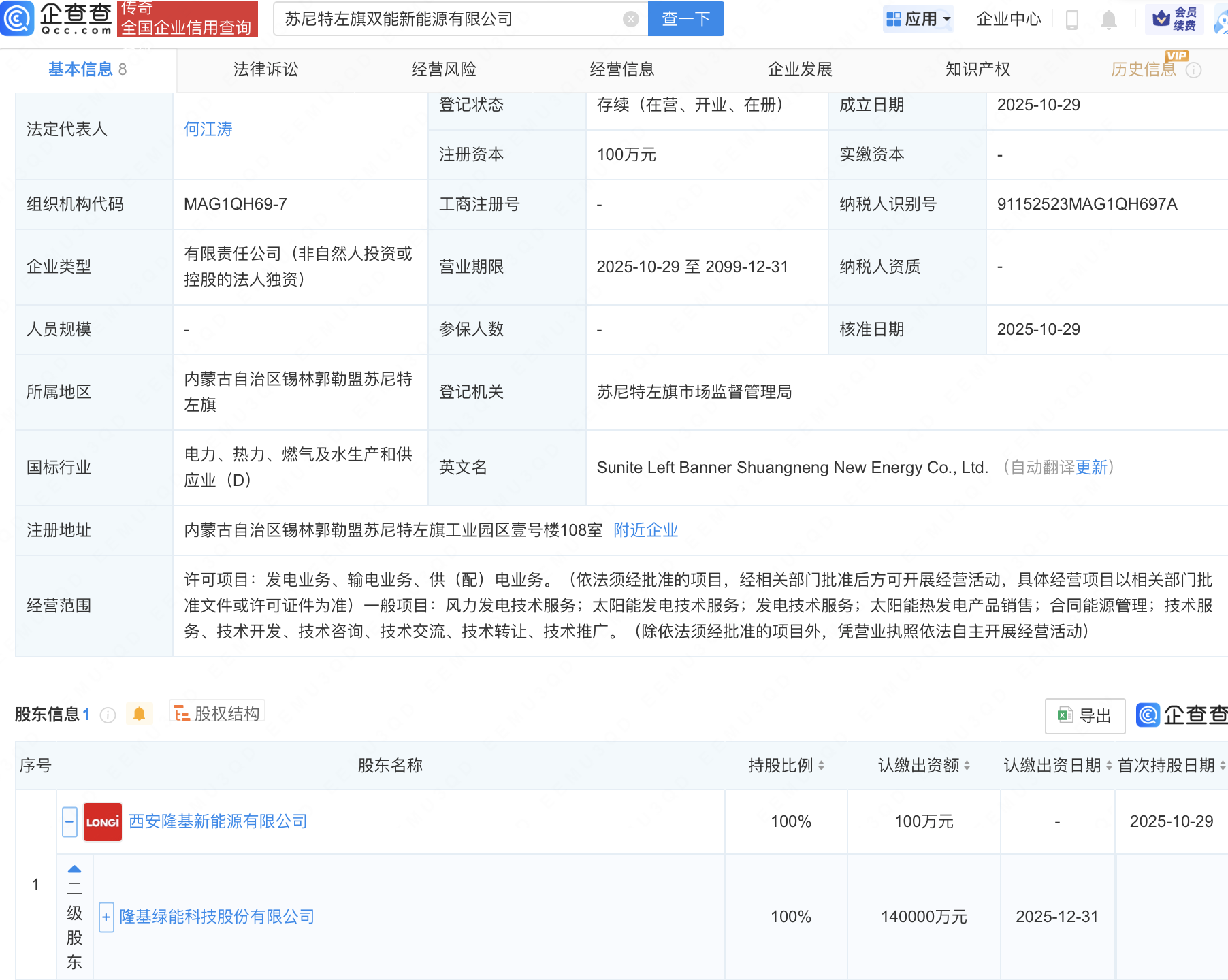This screenshot has width=1228, height=980.
Task: Open notifications bell in top bar
Action: pos(1108,20)
